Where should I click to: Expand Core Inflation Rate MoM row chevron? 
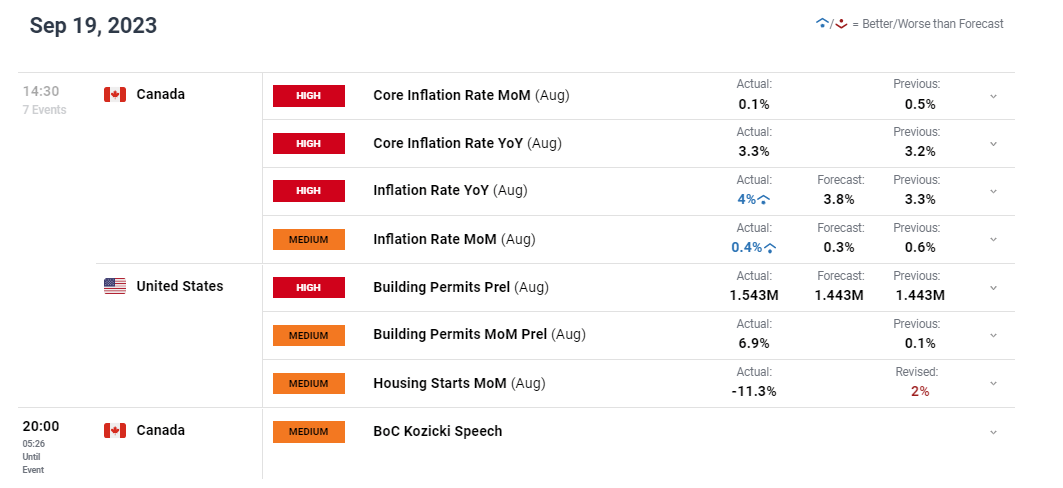tap(993, 96)
